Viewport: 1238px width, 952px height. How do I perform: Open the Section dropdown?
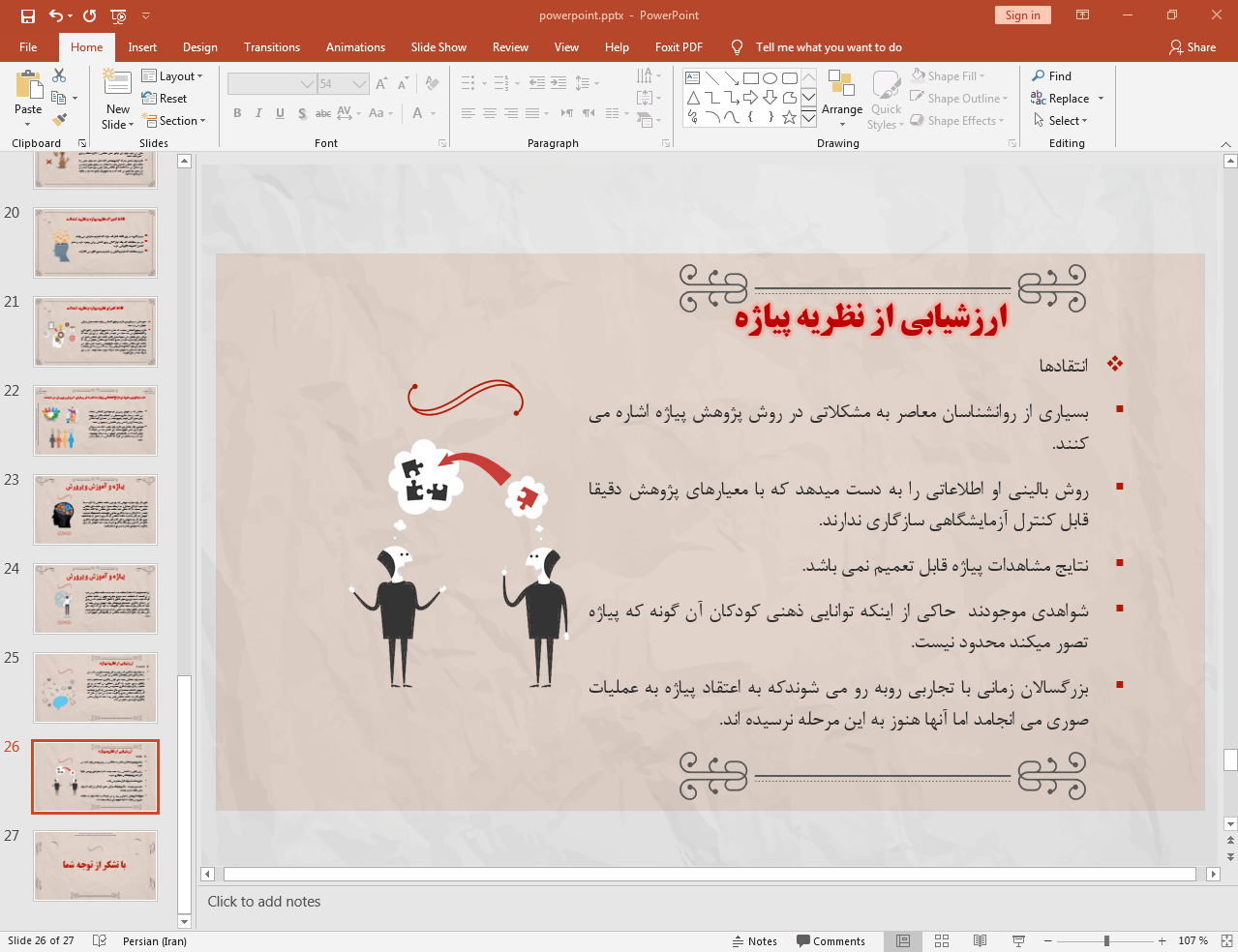174,121
